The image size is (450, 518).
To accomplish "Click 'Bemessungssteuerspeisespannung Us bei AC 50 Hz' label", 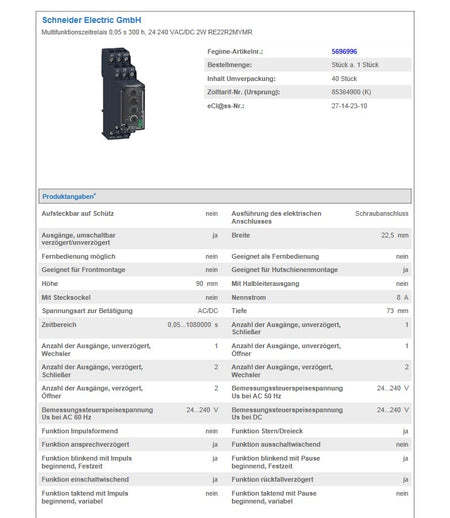I will click(287, 392).
